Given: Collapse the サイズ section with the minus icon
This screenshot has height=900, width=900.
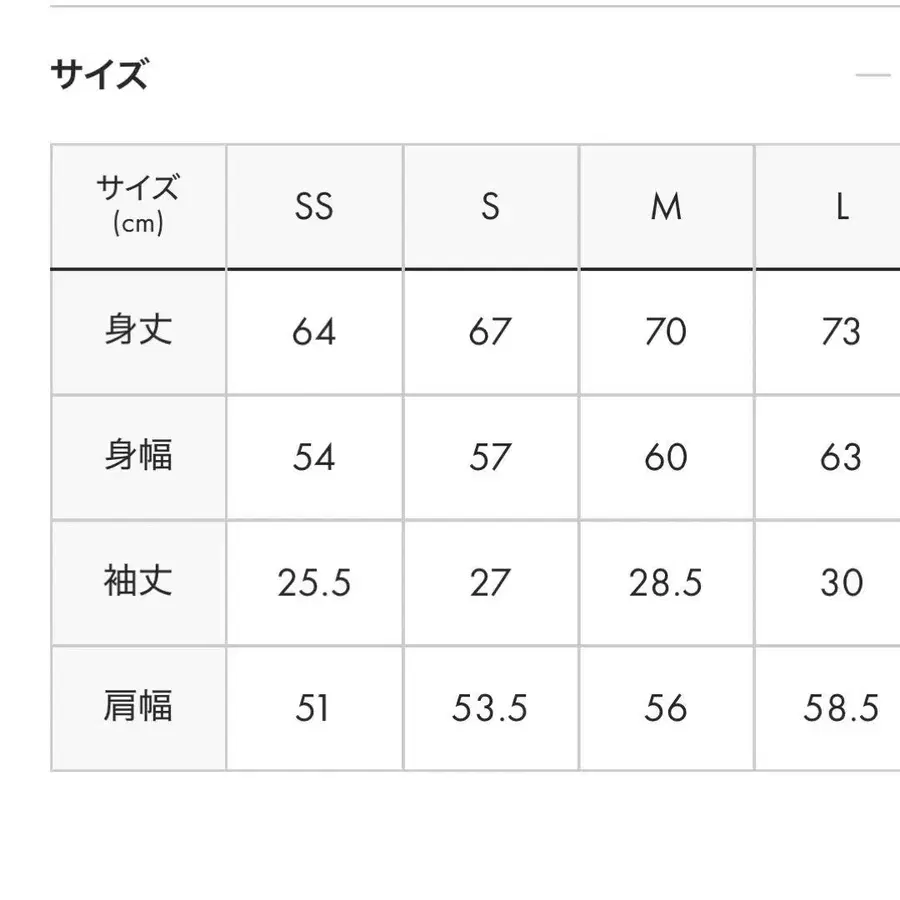Looking at the screenshot, I should [873, 76].
